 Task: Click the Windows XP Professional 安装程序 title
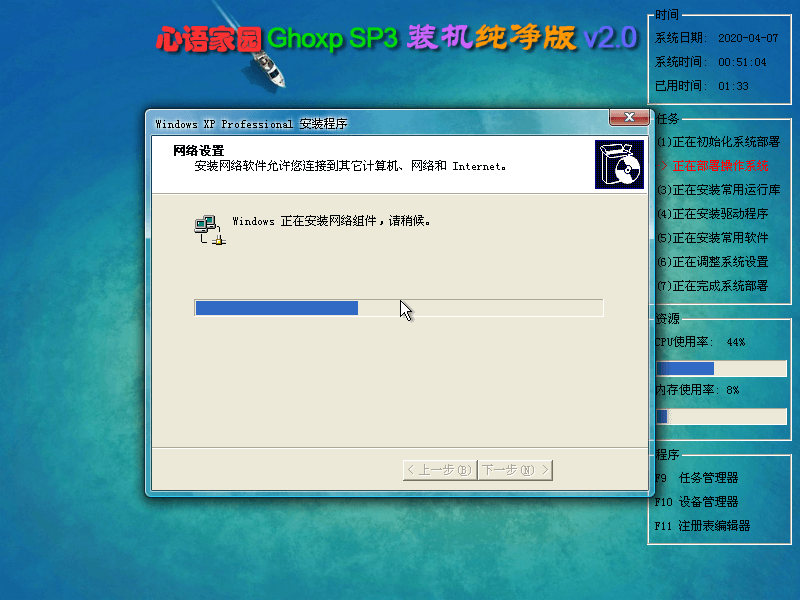coord(251,124)
